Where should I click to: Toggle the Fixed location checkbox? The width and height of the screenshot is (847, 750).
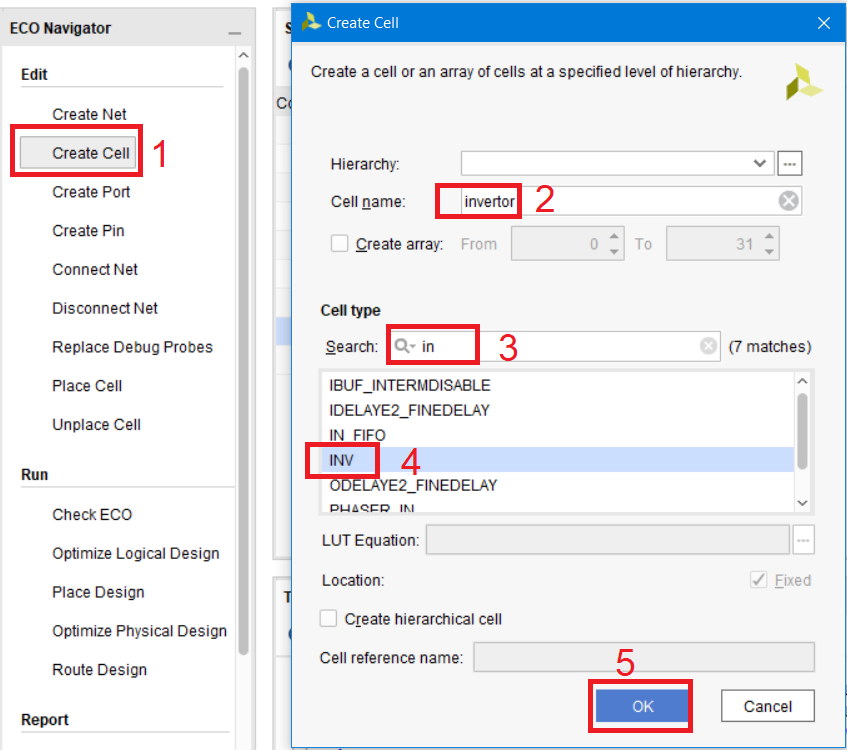point(758,580)
